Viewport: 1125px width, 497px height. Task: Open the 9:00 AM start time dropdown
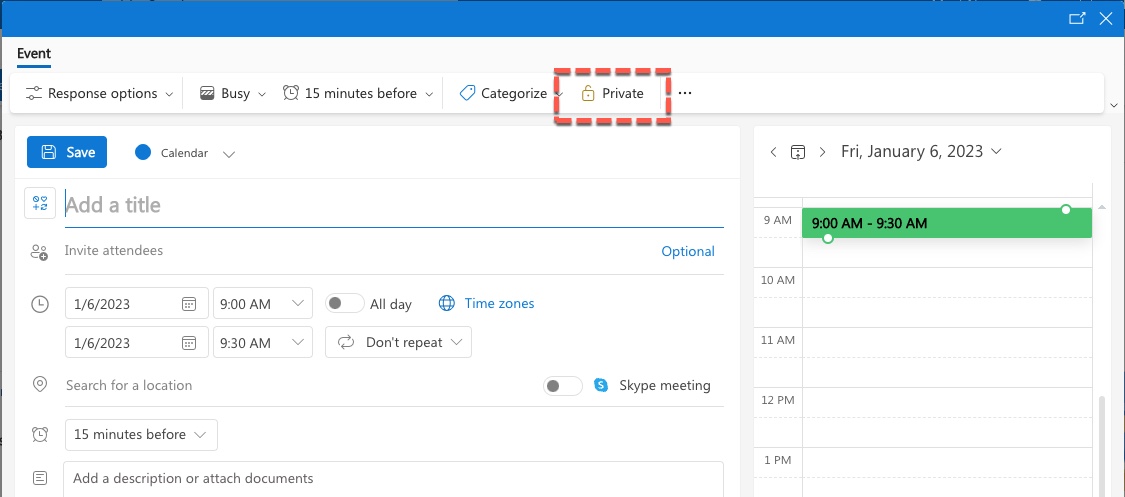pos(298,303)
